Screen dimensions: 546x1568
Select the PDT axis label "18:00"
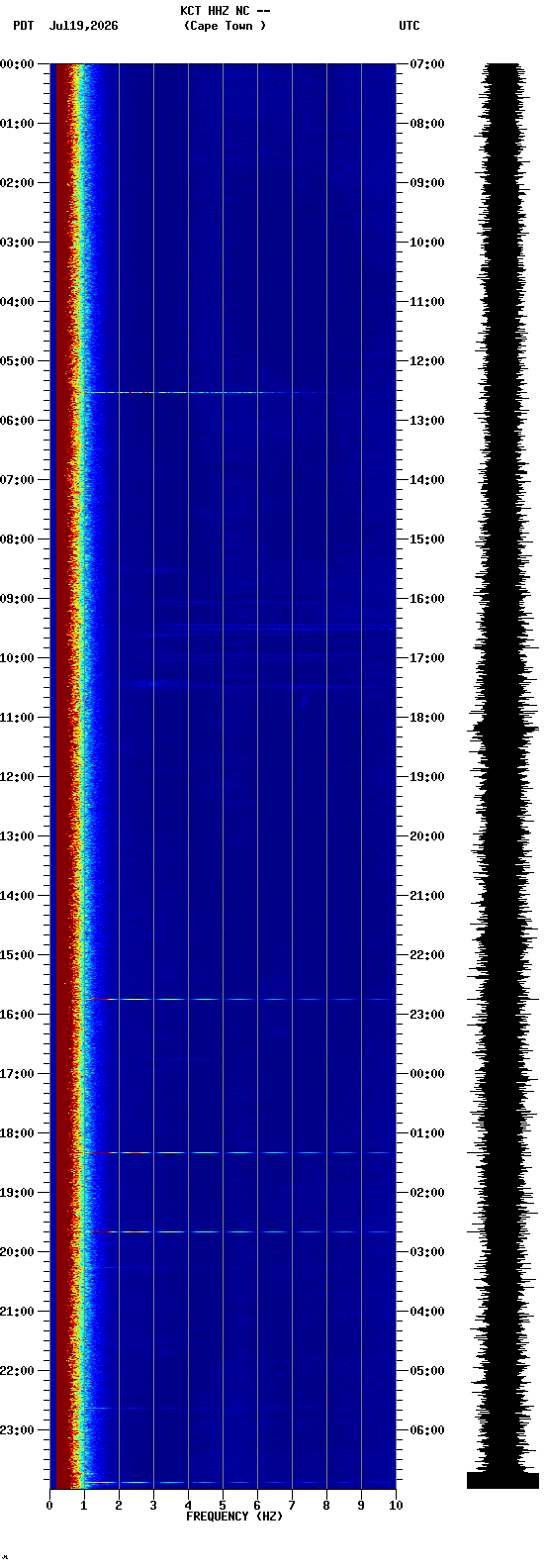[17, 1133]
